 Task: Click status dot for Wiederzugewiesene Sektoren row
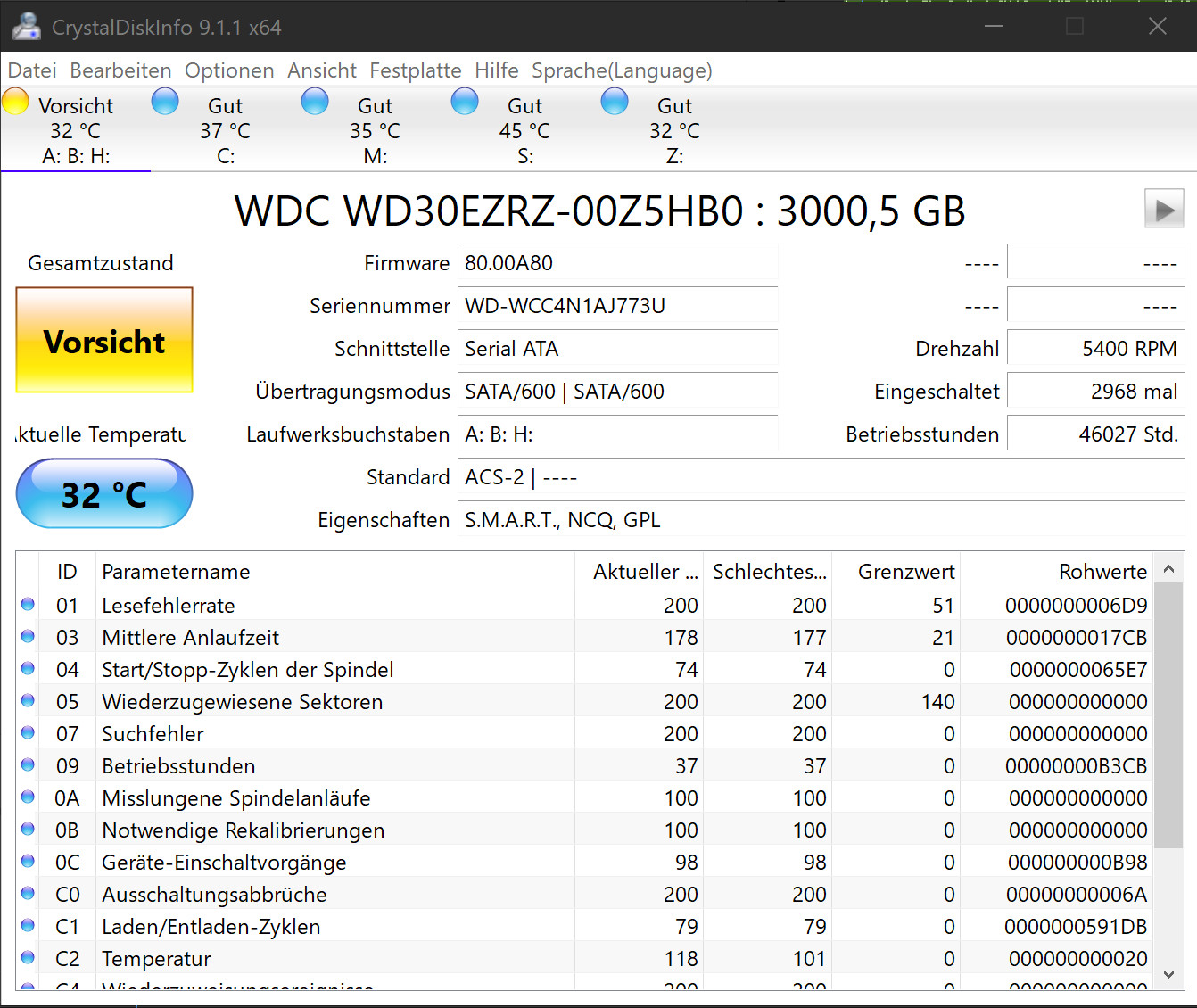coord(28,701)
